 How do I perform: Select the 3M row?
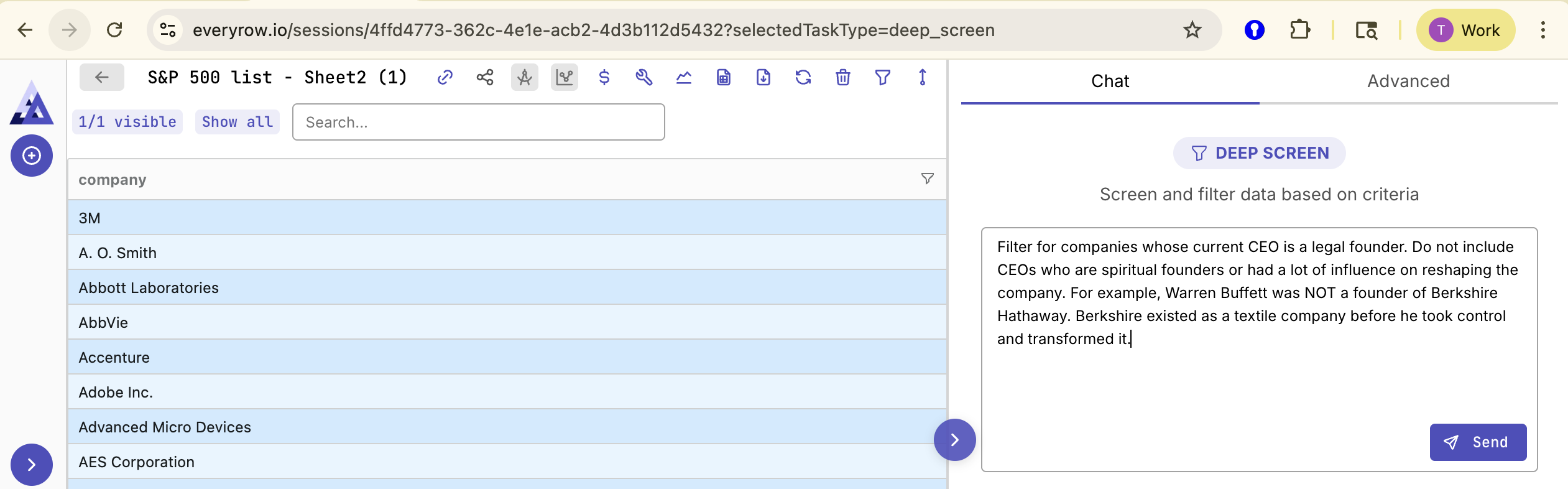pyautogui.click(x=507, y=218)
